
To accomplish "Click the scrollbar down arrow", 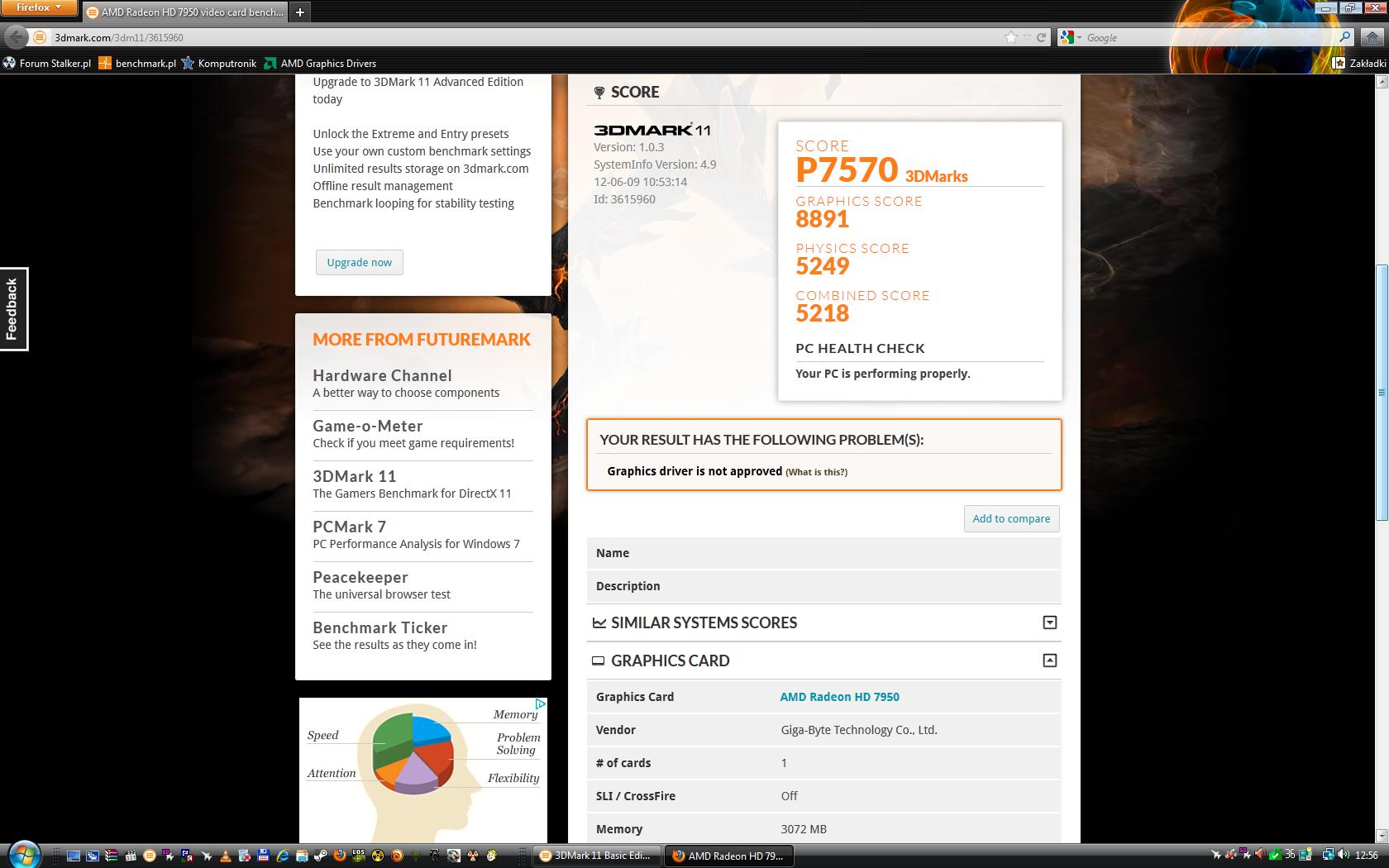I will pos(1382,836).
